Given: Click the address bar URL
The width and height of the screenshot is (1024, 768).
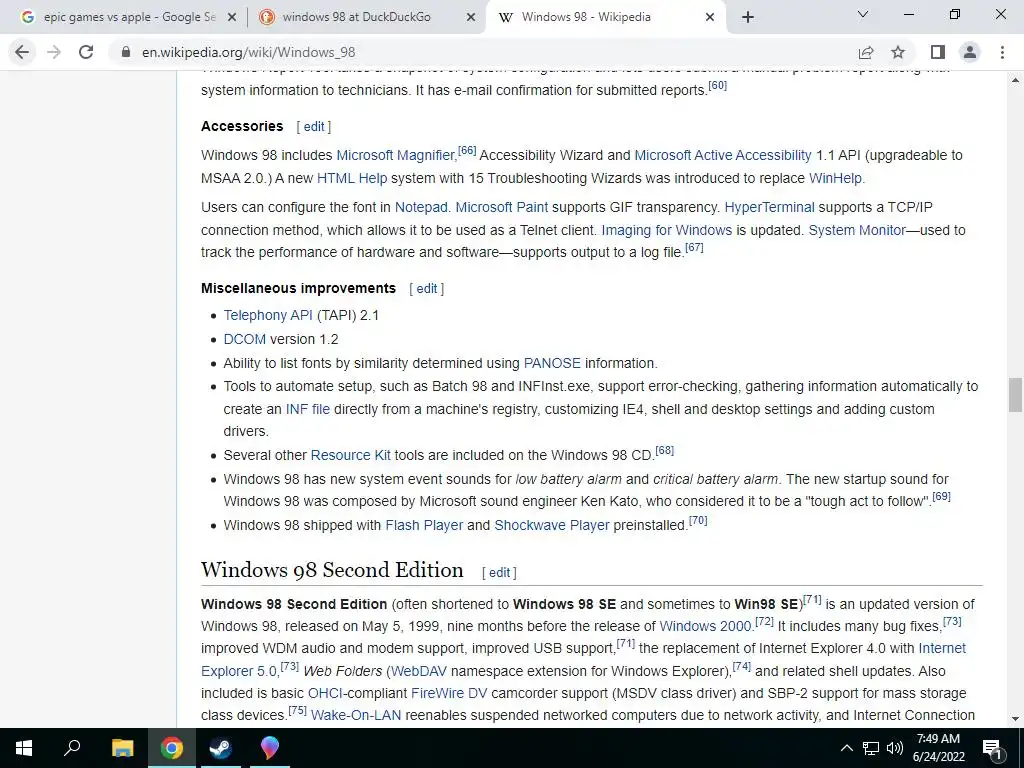Looking at the screenshot, I should click(x=248, y=52).
